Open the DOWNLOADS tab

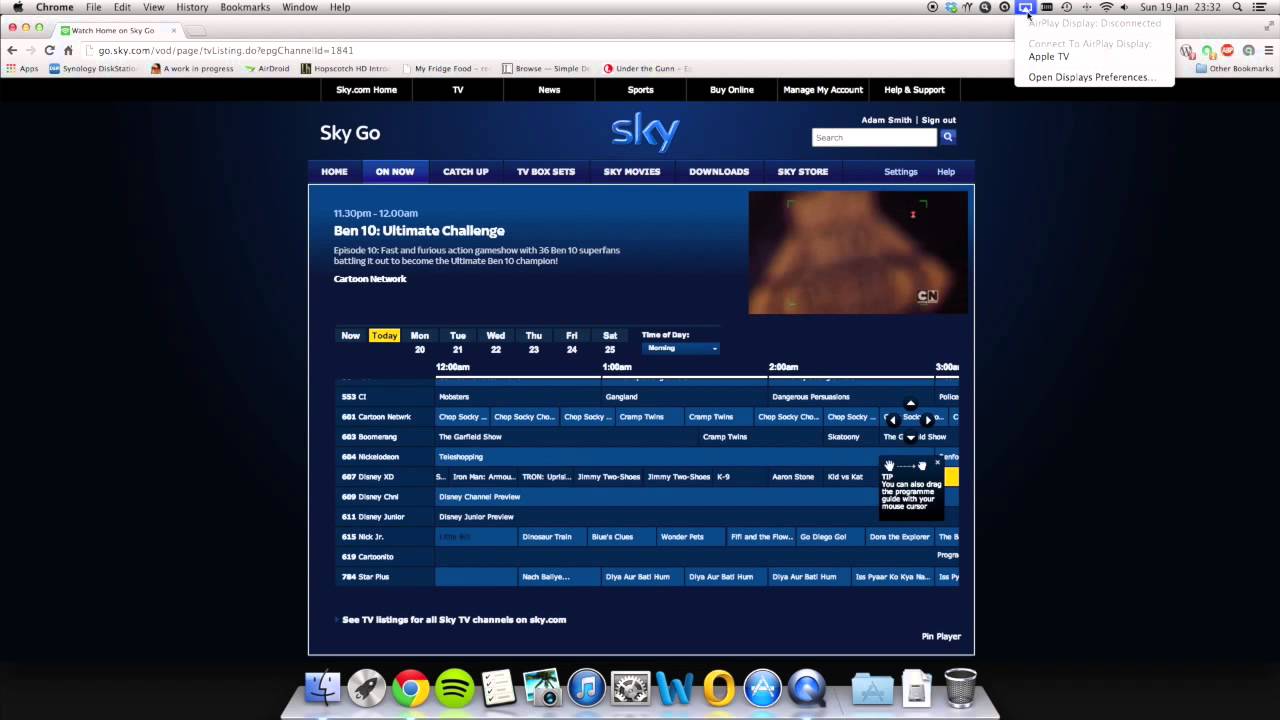(719, 172)
